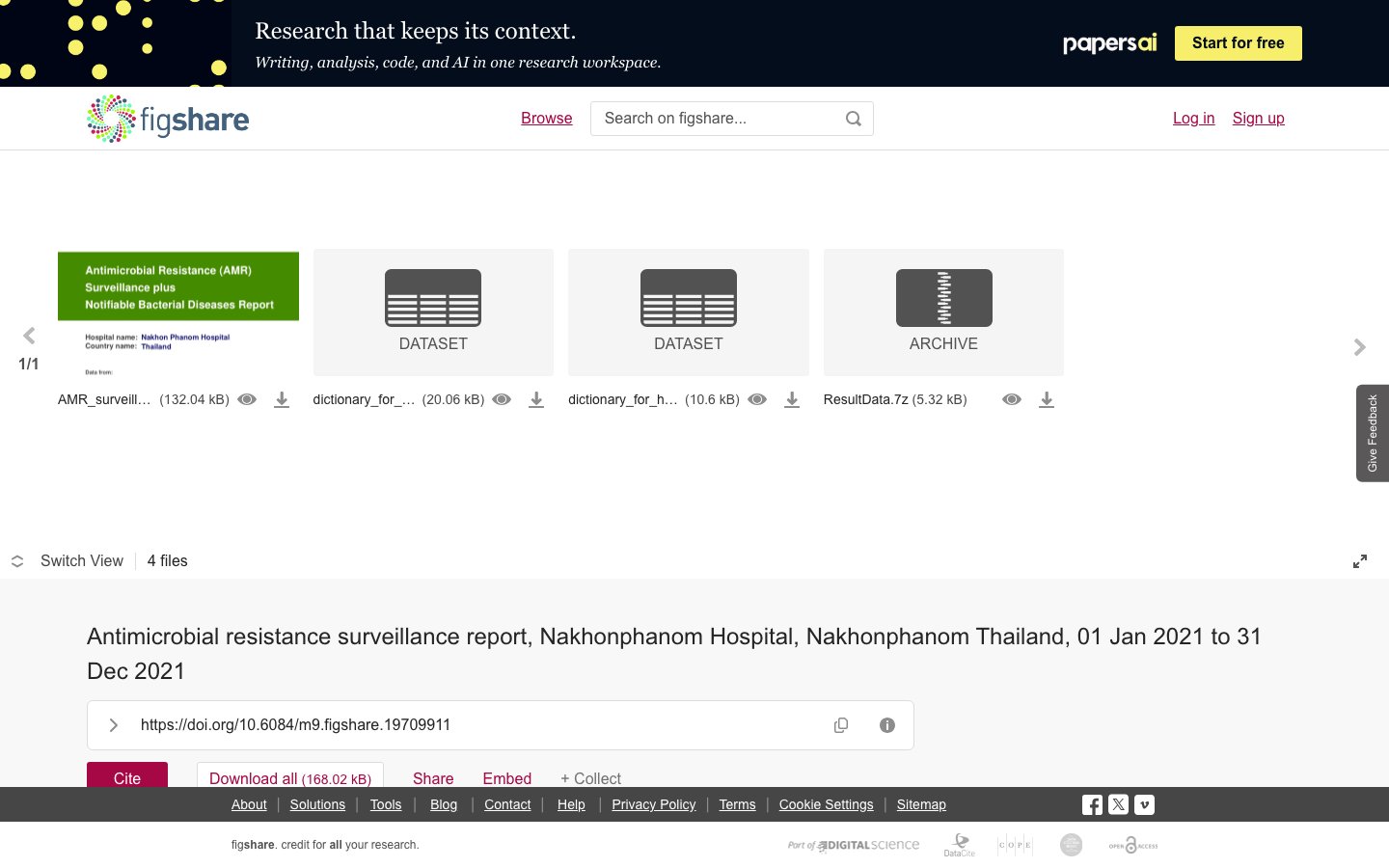The height and width of the screenshot is (868, 1389).
Task: Open DOI info icon
Action: (x=887, y=725)
